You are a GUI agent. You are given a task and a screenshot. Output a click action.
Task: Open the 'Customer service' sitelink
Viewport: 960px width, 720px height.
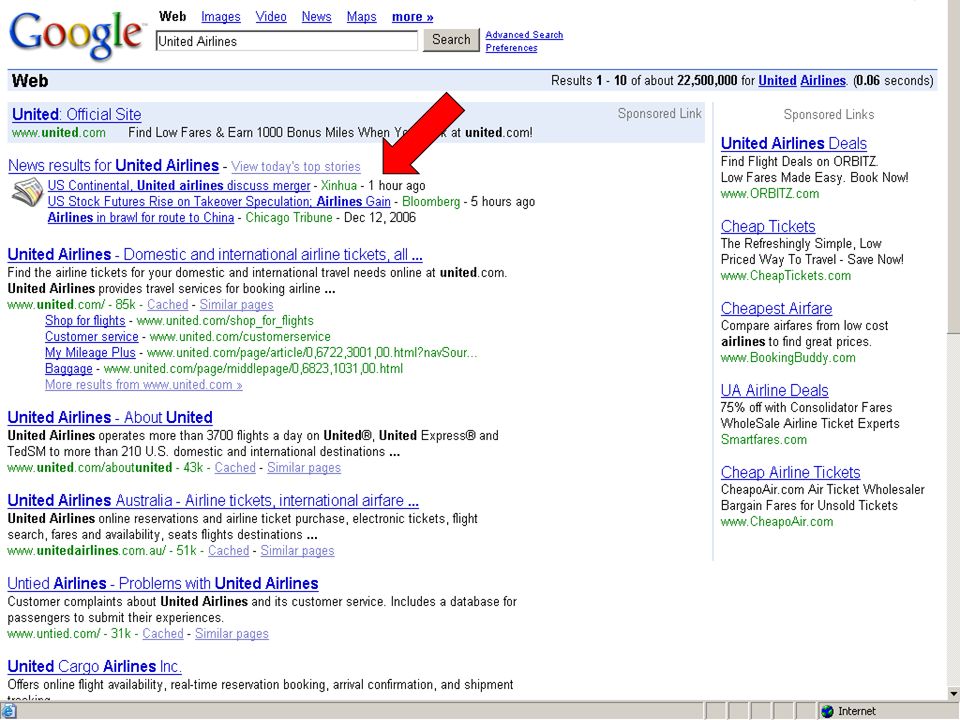click(92, 336)
